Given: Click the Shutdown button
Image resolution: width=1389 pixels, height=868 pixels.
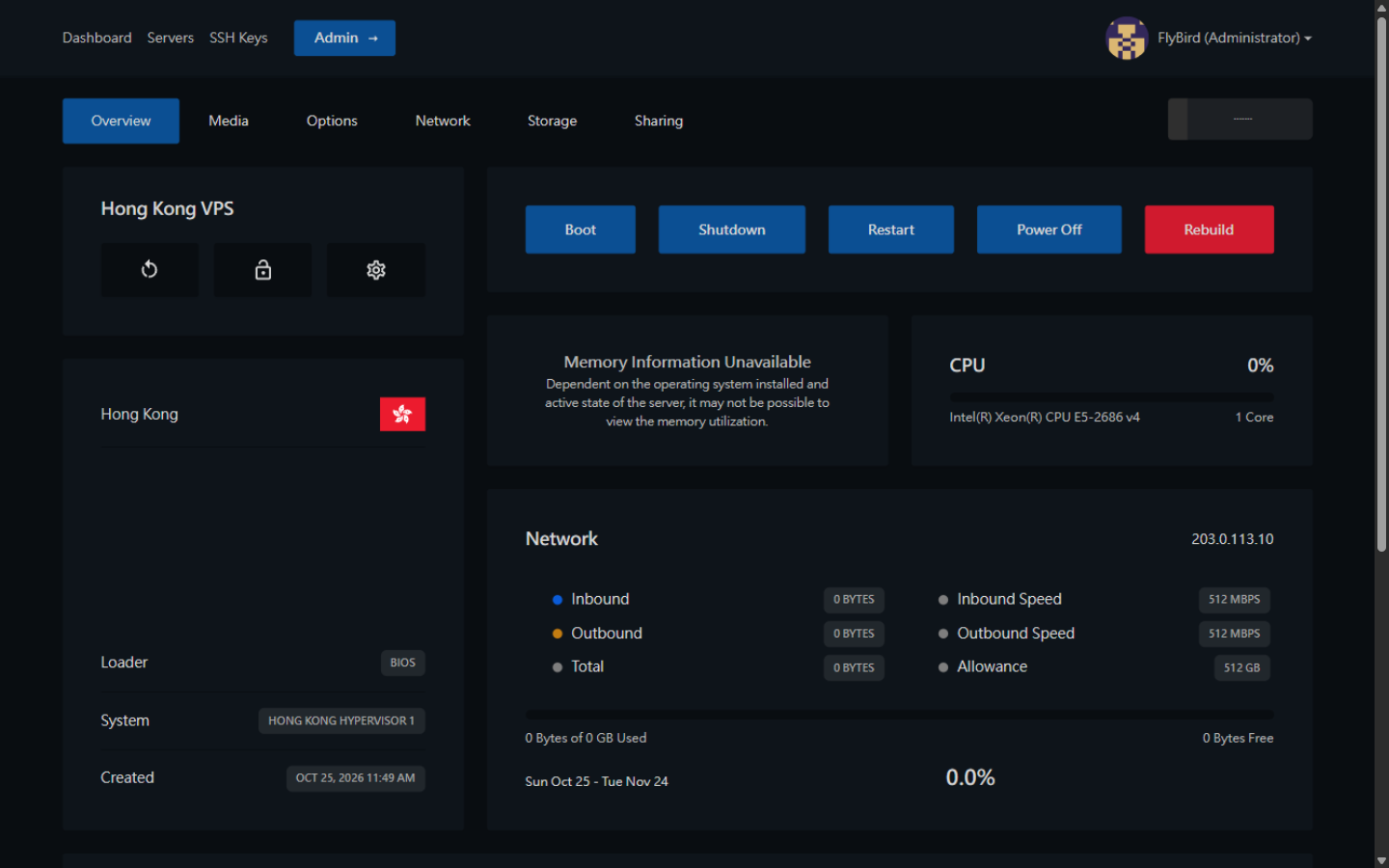Looking at the screenshot, I should [732, 230].
